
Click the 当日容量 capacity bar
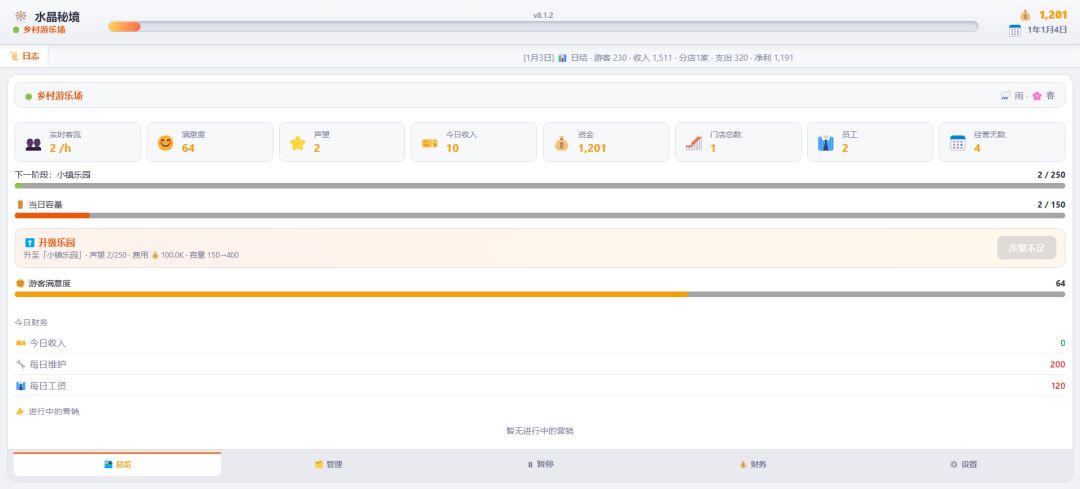pos(540,216)
